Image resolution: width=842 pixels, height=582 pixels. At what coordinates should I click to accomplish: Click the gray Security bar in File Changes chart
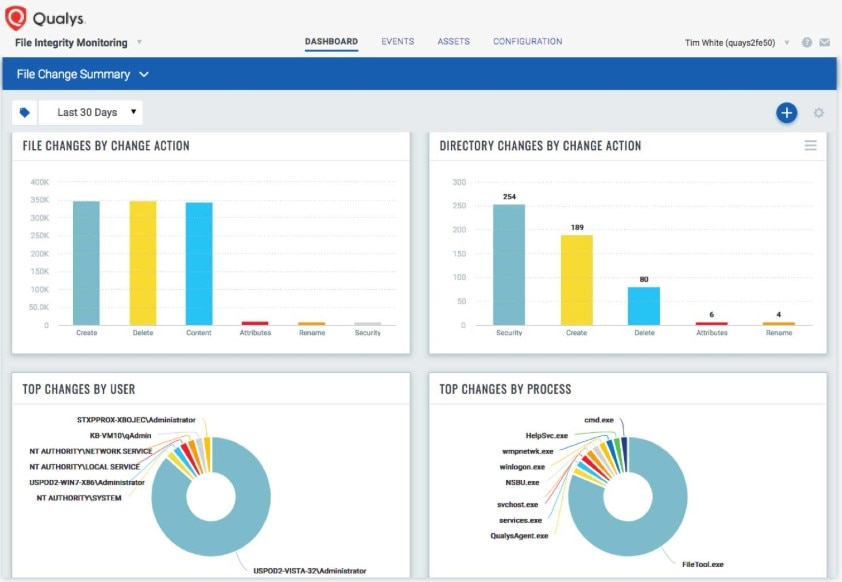coord(368,324)
